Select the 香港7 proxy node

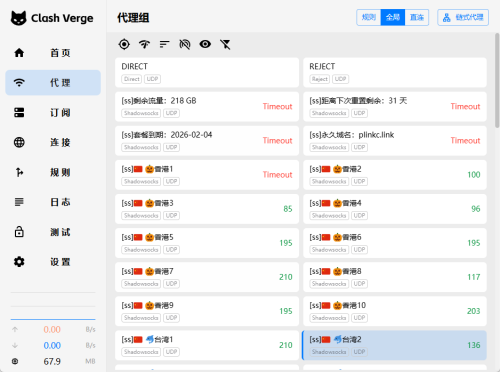[207, 277]
